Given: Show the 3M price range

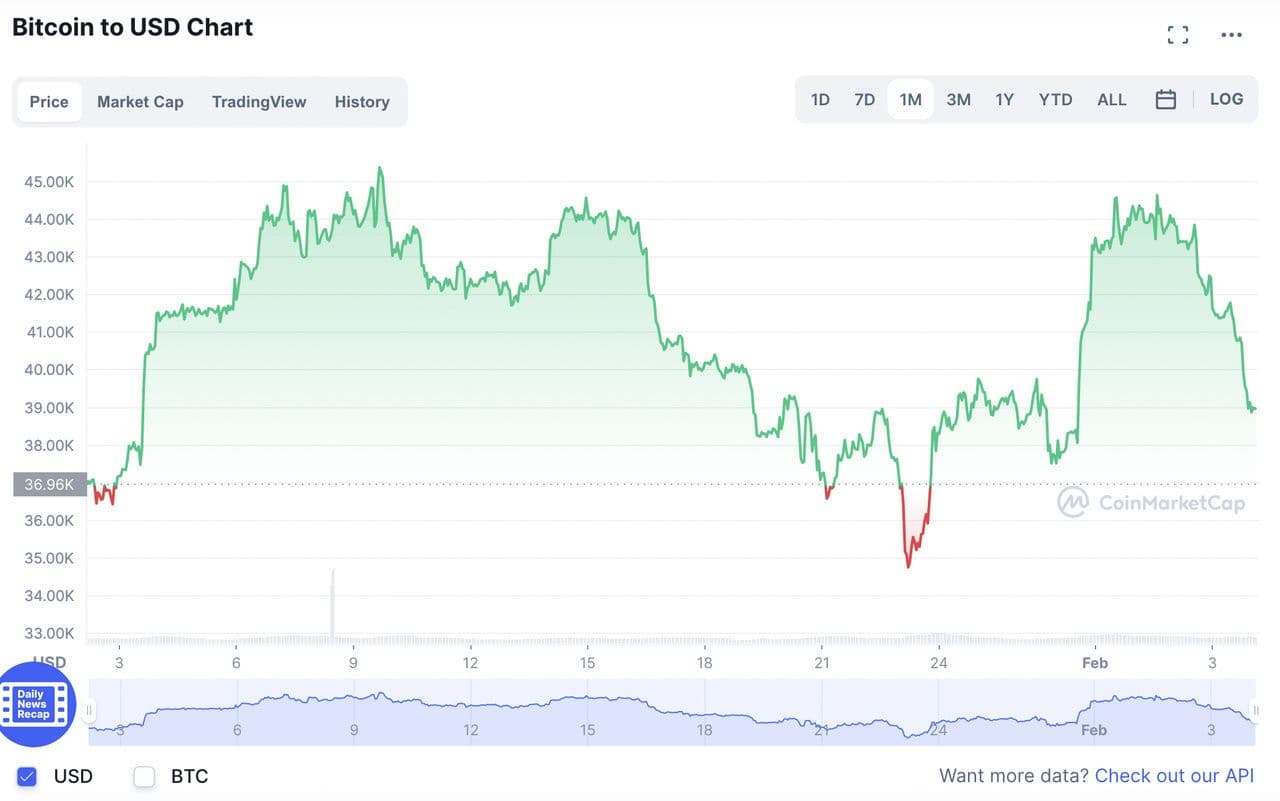Looking at the screenshot, I should [x=958, y=100].
